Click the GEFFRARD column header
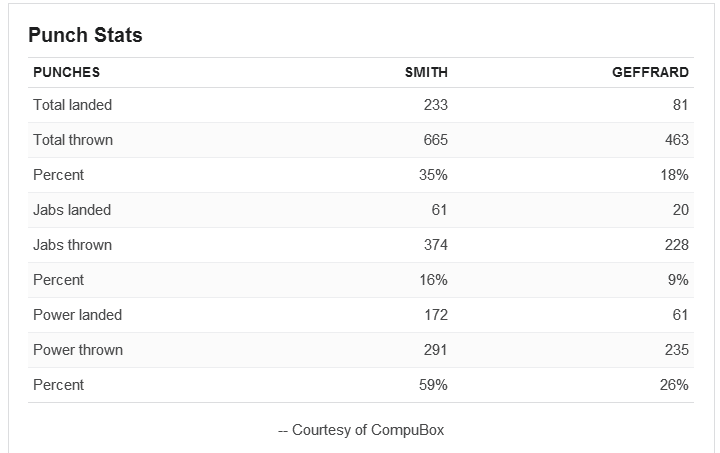The width and height of the screenshot is (720, 453). coord(650,73)
